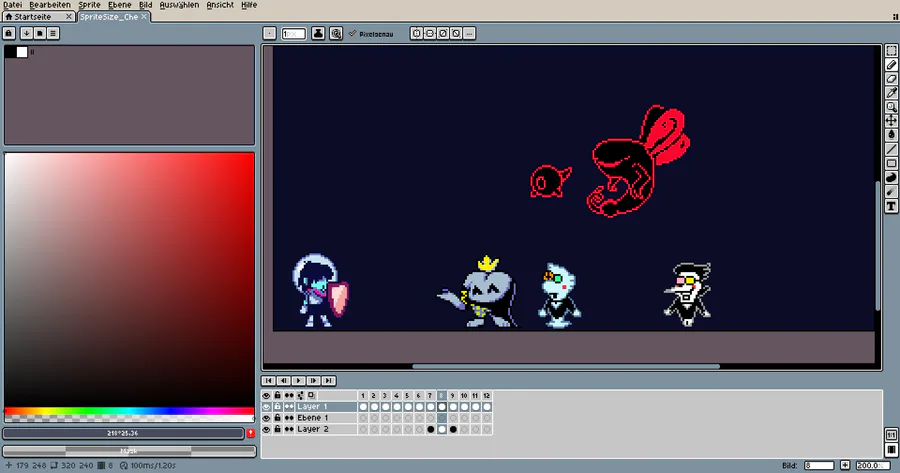Jump to the last frame
This screenshot has width=900, height=473.
pos(328,381)
